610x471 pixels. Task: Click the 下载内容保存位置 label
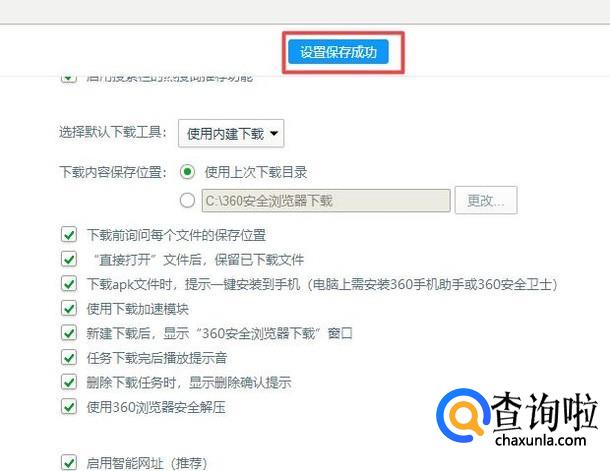click(x=112, y=172)
